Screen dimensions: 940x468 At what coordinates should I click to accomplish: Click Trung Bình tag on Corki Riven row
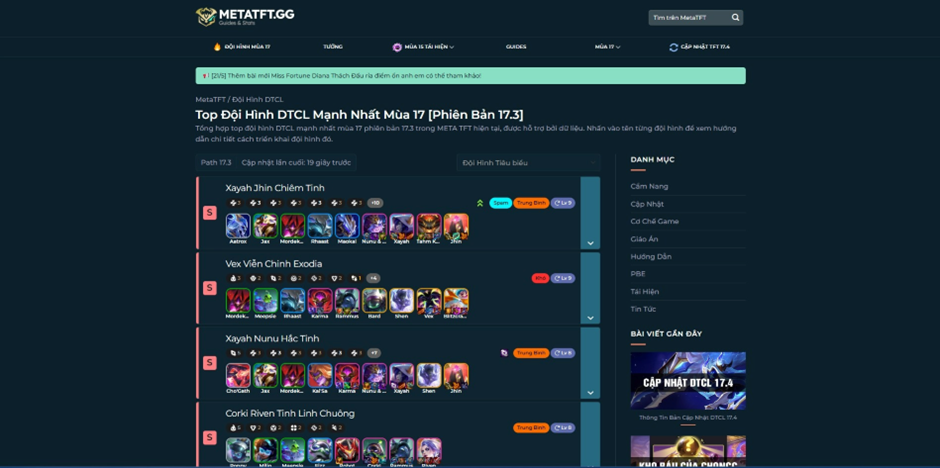coord(531,428)
